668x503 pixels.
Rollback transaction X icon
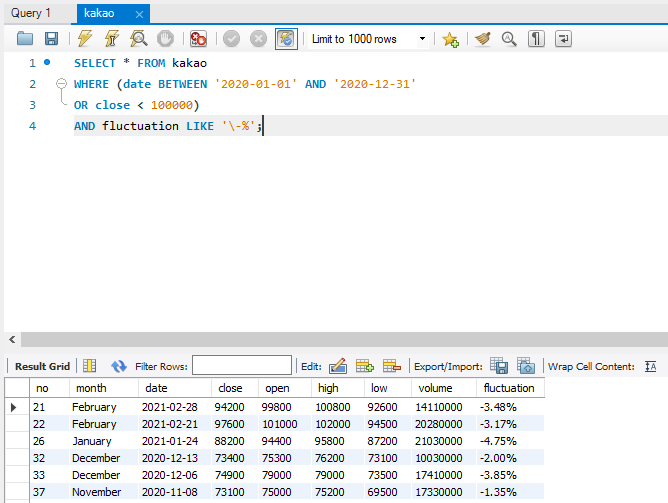pos(258,39)
